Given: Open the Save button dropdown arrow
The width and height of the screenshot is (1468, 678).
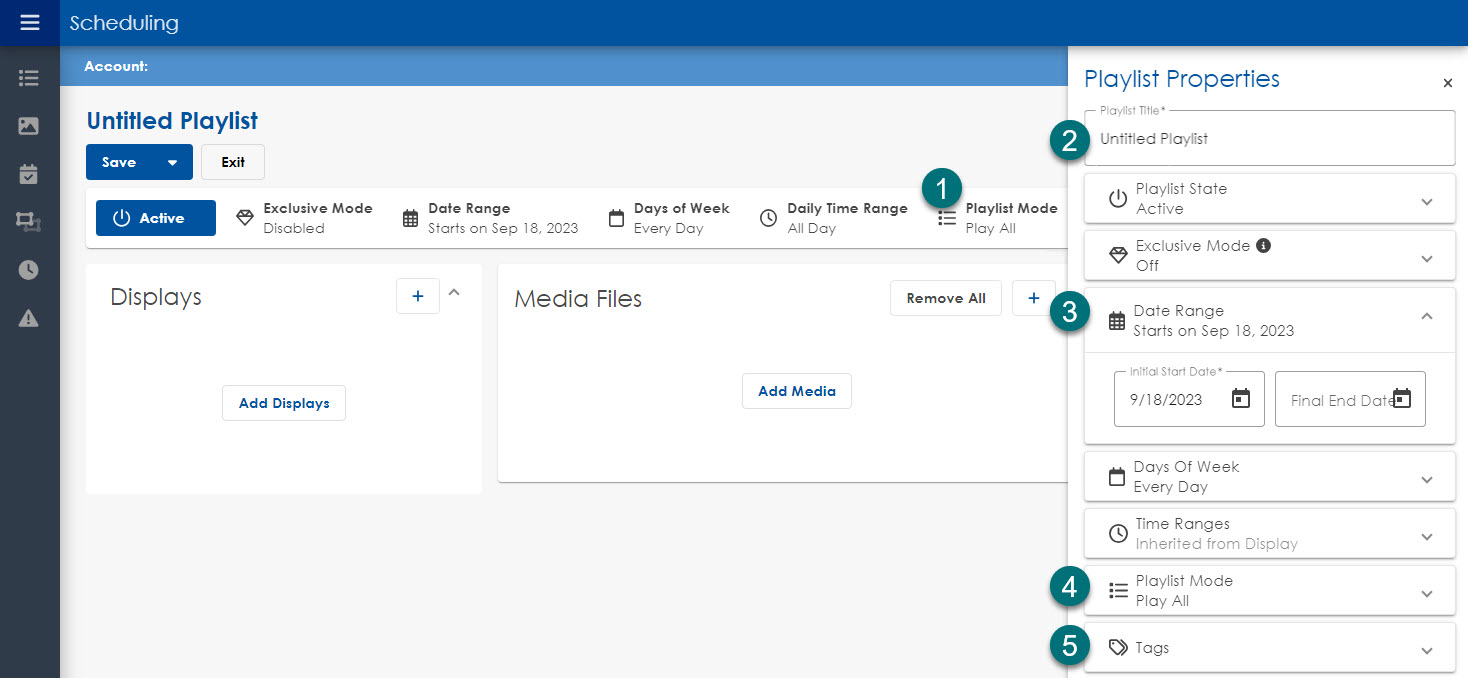Looking at the screenshot, I should coord(172,162).
